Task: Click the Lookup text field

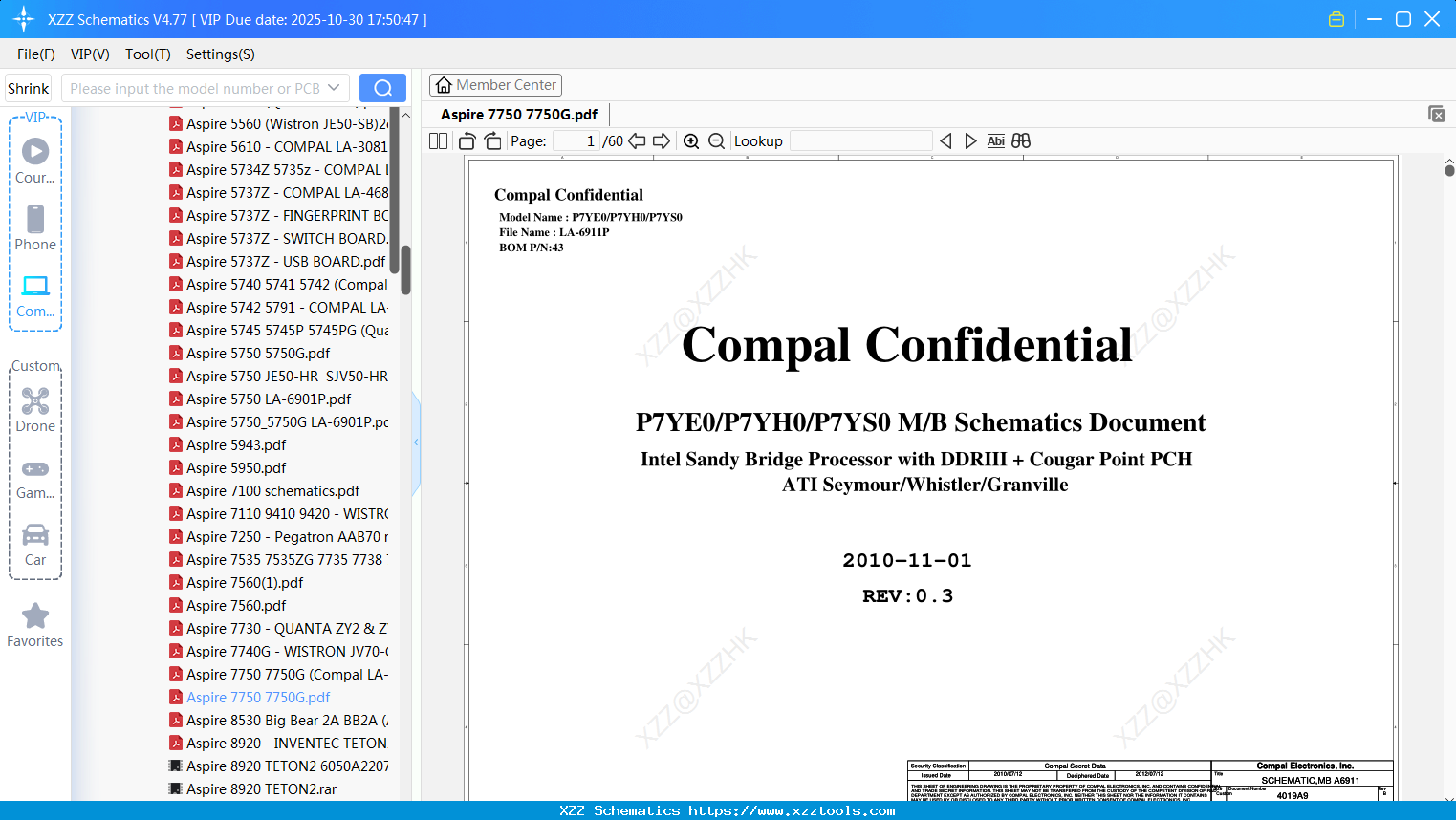Action: tap(860, 141)
